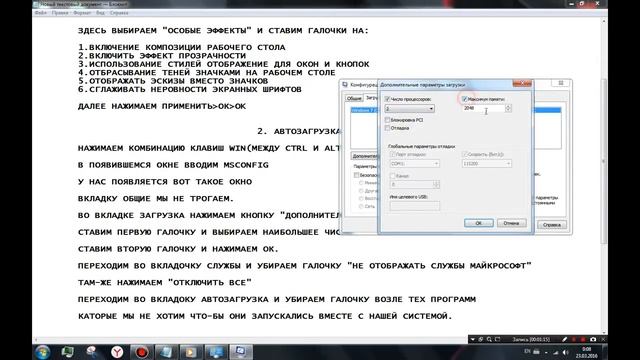Enable the Блокировка PCI checkbox
This screenshot has width=640, height=360.
[387, 120]
